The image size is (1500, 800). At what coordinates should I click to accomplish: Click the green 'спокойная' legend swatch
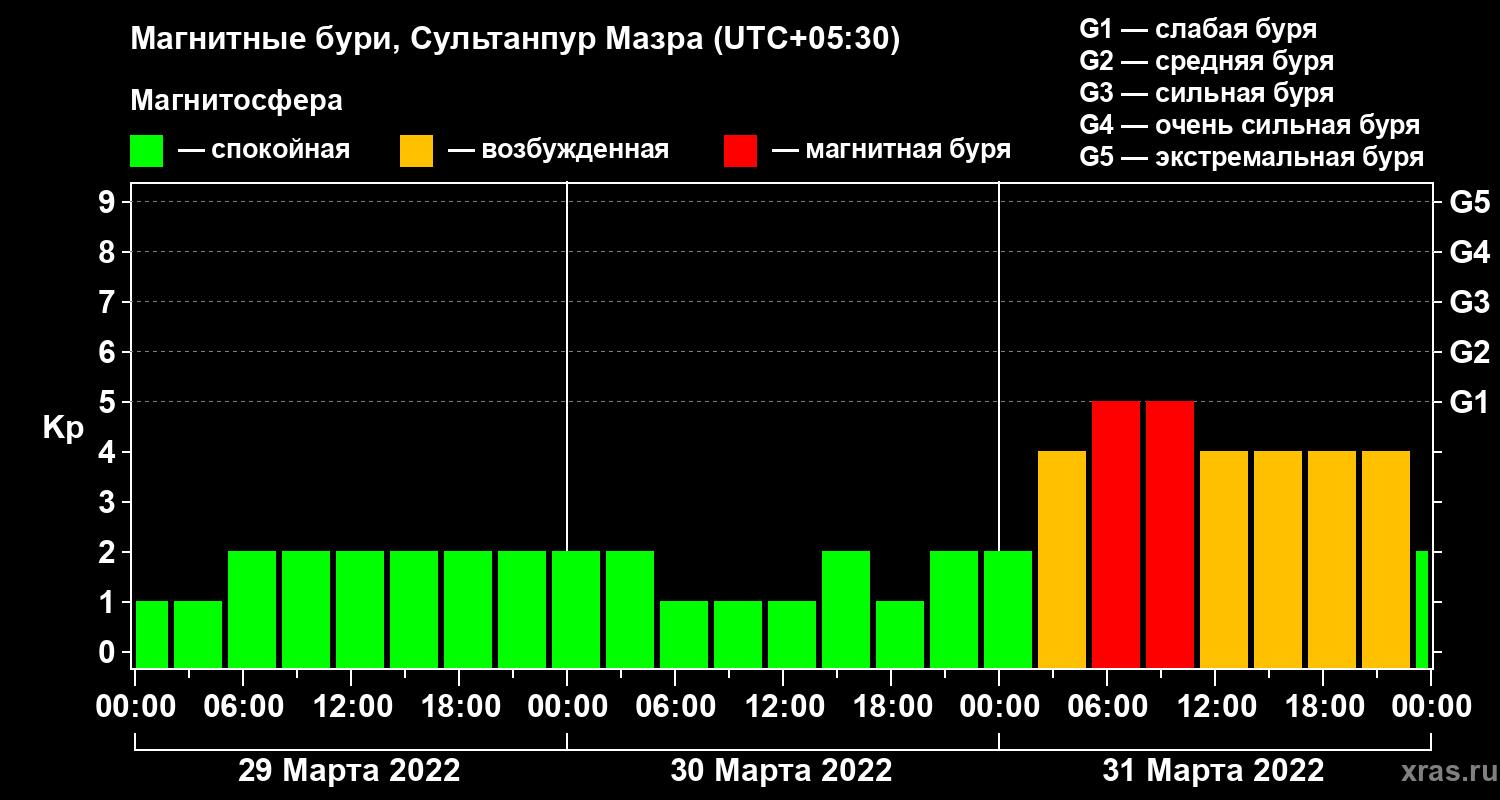point(146,151)
